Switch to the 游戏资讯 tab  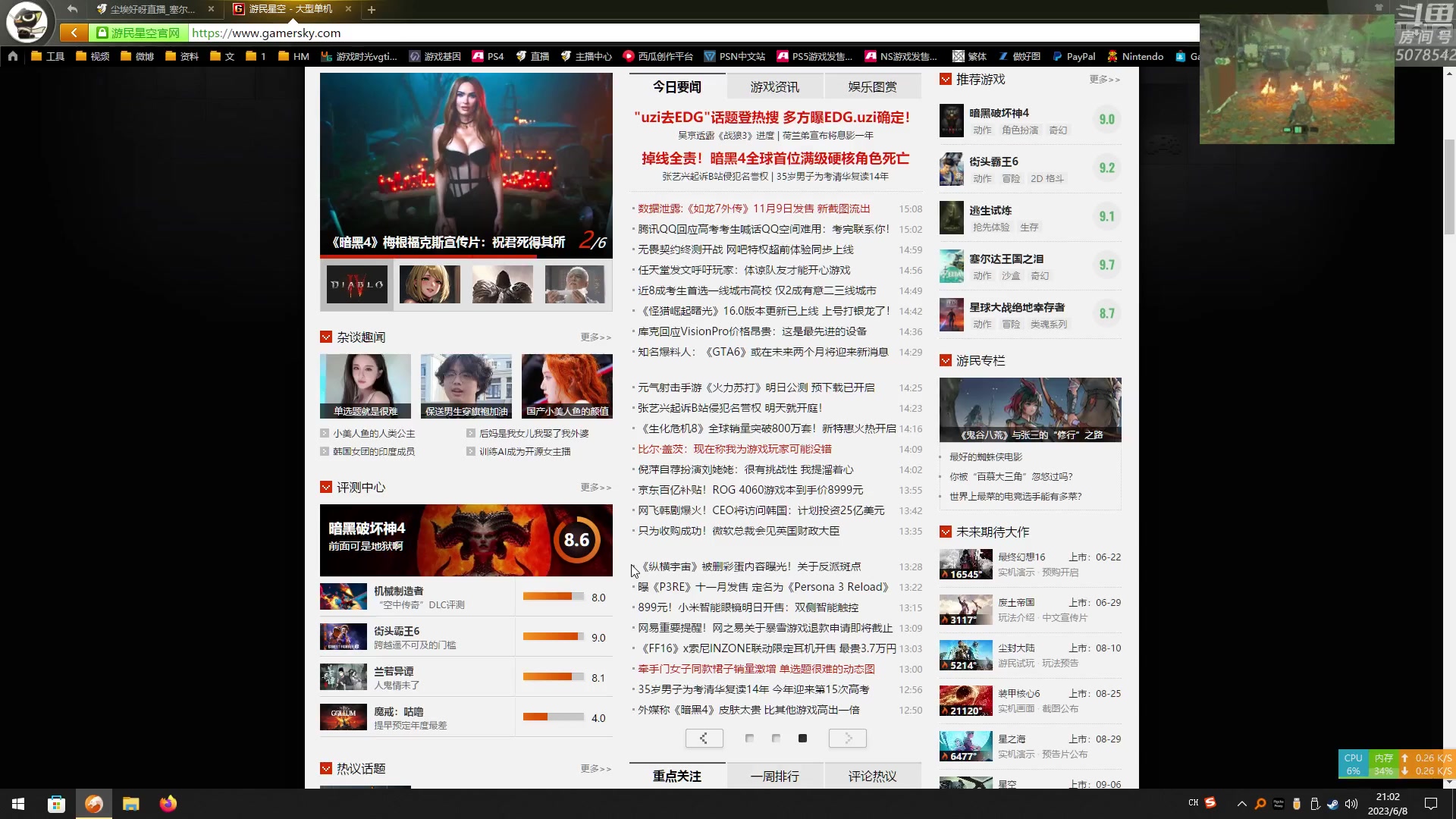click(x=774, y=86)
